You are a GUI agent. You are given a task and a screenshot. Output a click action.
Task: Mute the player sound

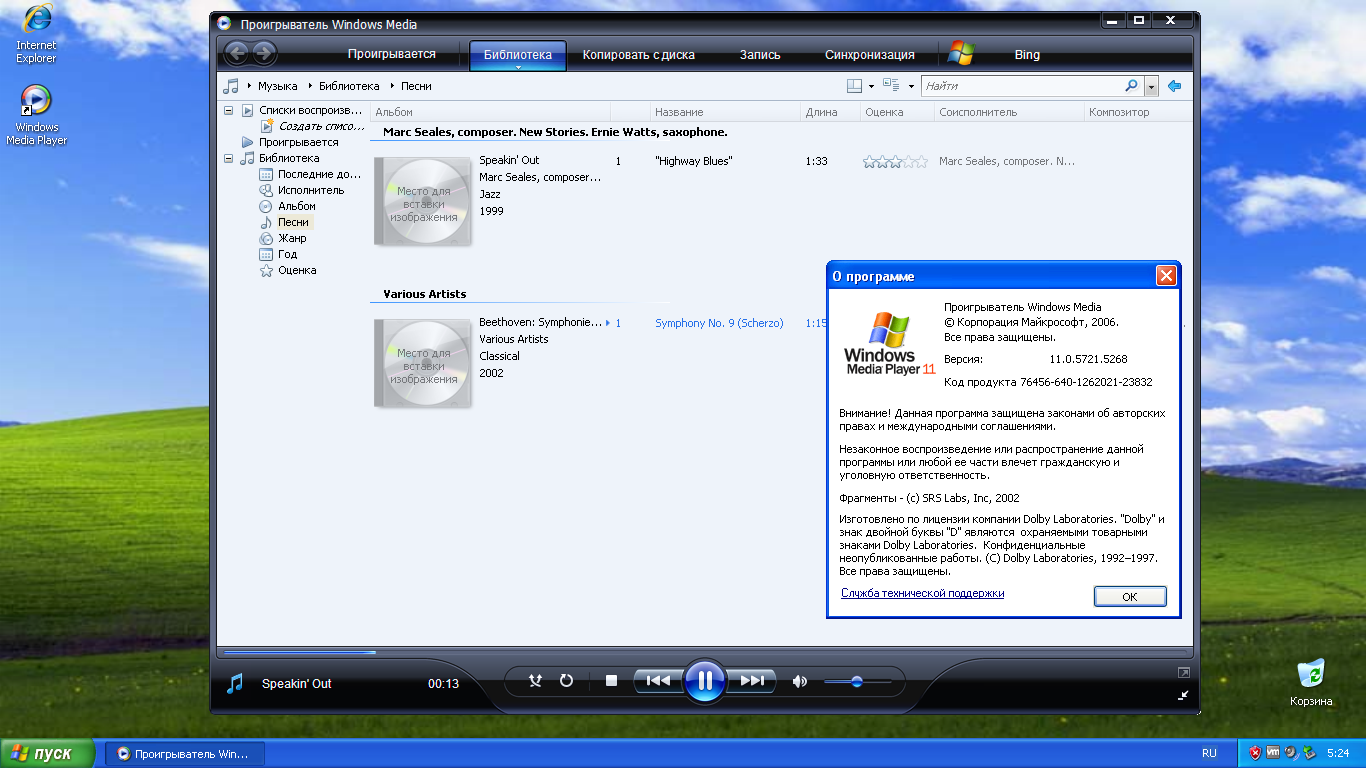799,681
